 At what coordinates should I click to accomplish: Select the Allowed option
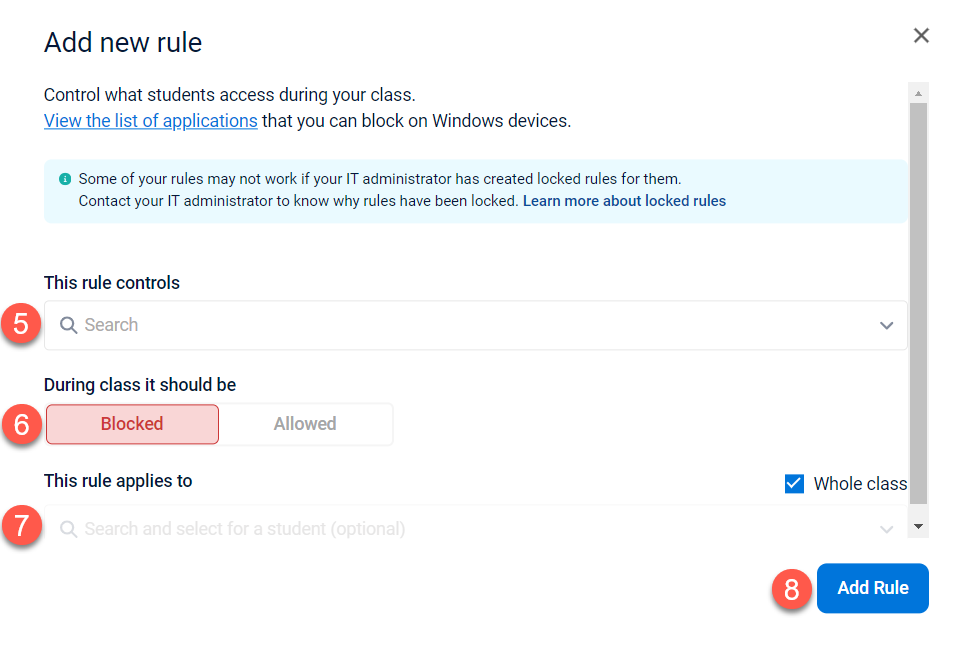(x=305, y=424)
